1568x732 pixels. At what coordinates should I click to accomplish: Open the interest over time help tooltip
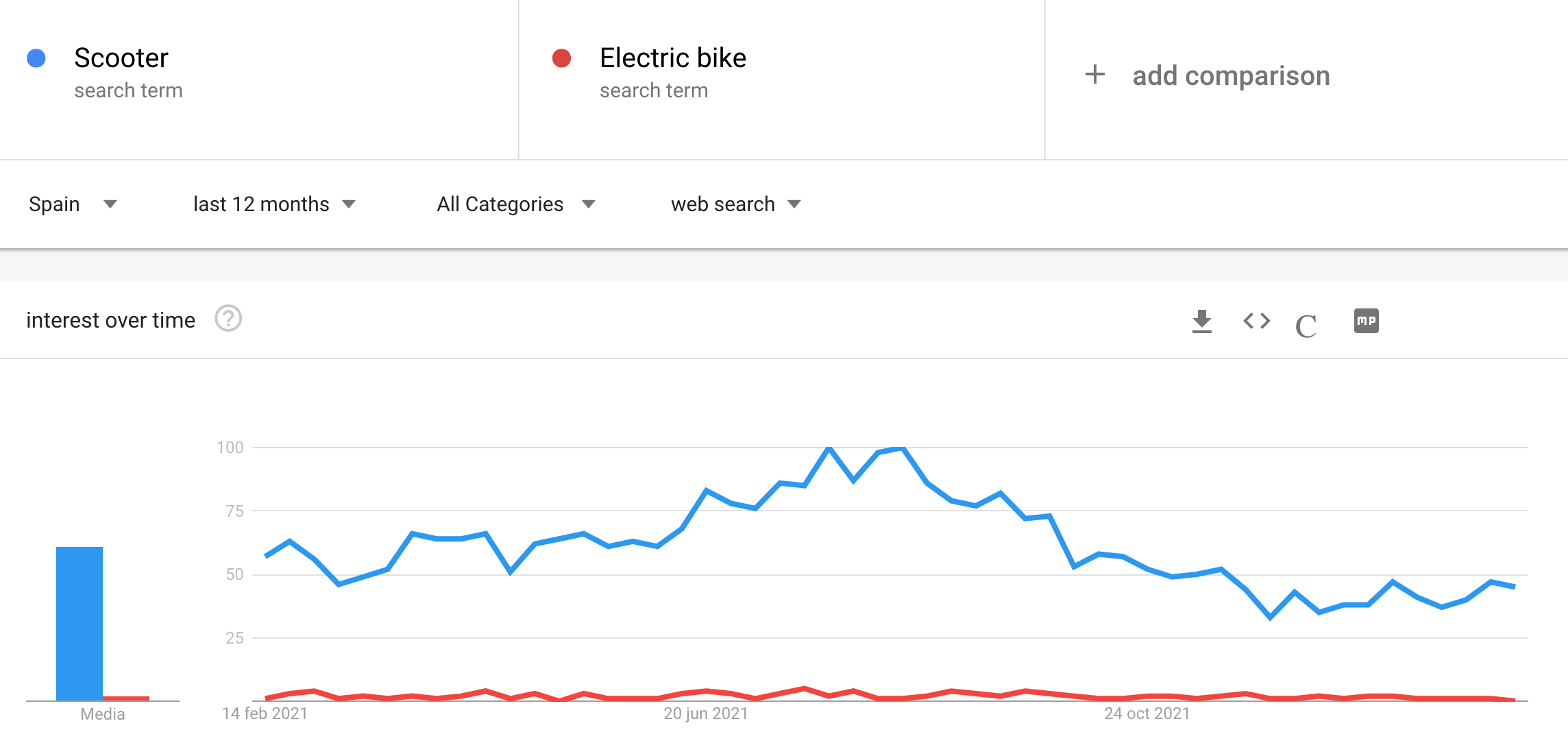pos(228,319)
